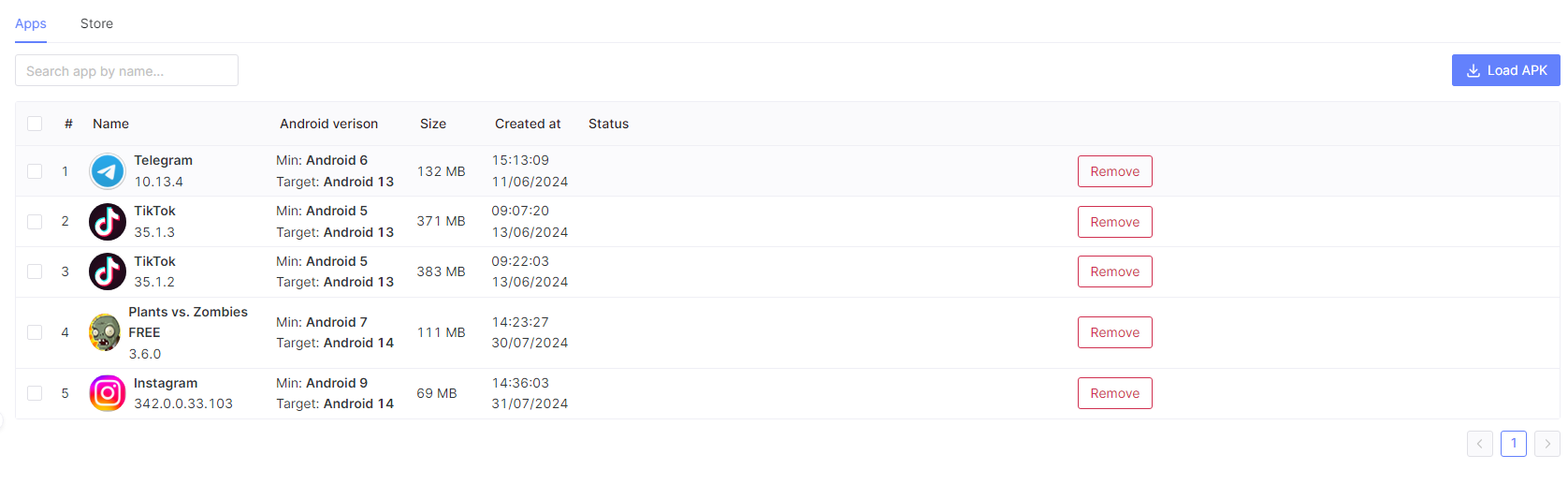Image resolution: width=1568 pixels, height=484 pixels.
Task: Click the TikTok 35.1.3 app icon
Action: pos(108,222)
